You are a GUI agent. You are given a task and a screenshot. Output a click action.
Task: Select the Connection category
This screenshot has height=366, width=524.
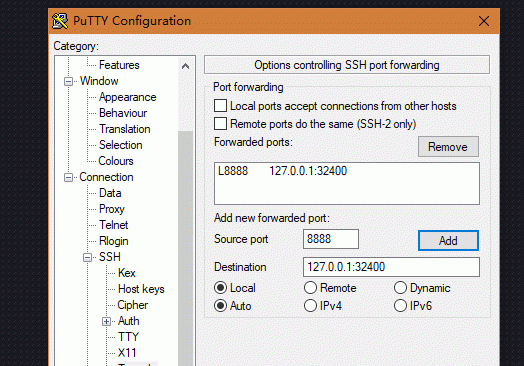coord(106,177)
